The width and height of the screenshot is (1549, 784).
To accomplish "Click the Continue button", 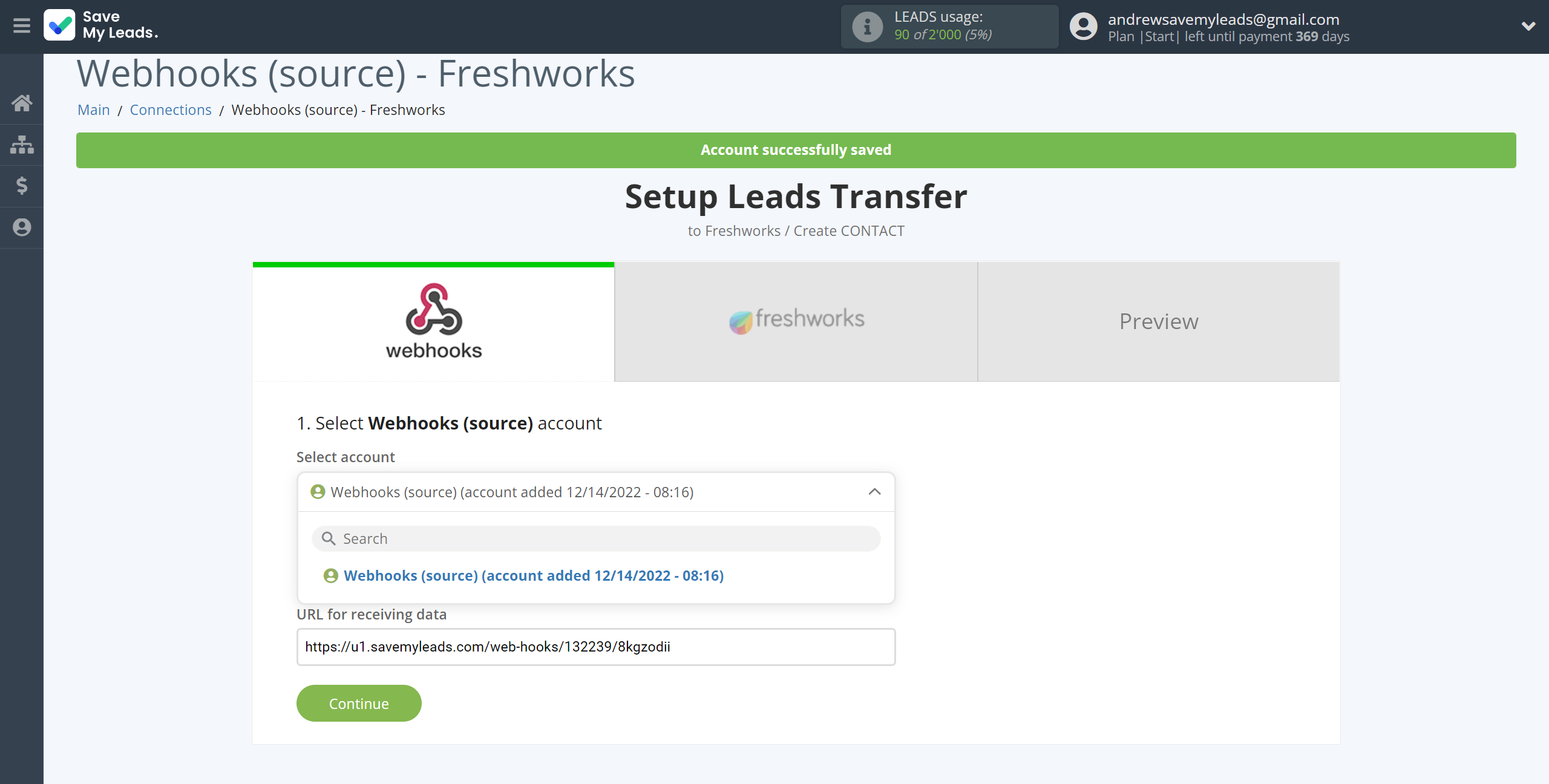I will coord(359,703).
